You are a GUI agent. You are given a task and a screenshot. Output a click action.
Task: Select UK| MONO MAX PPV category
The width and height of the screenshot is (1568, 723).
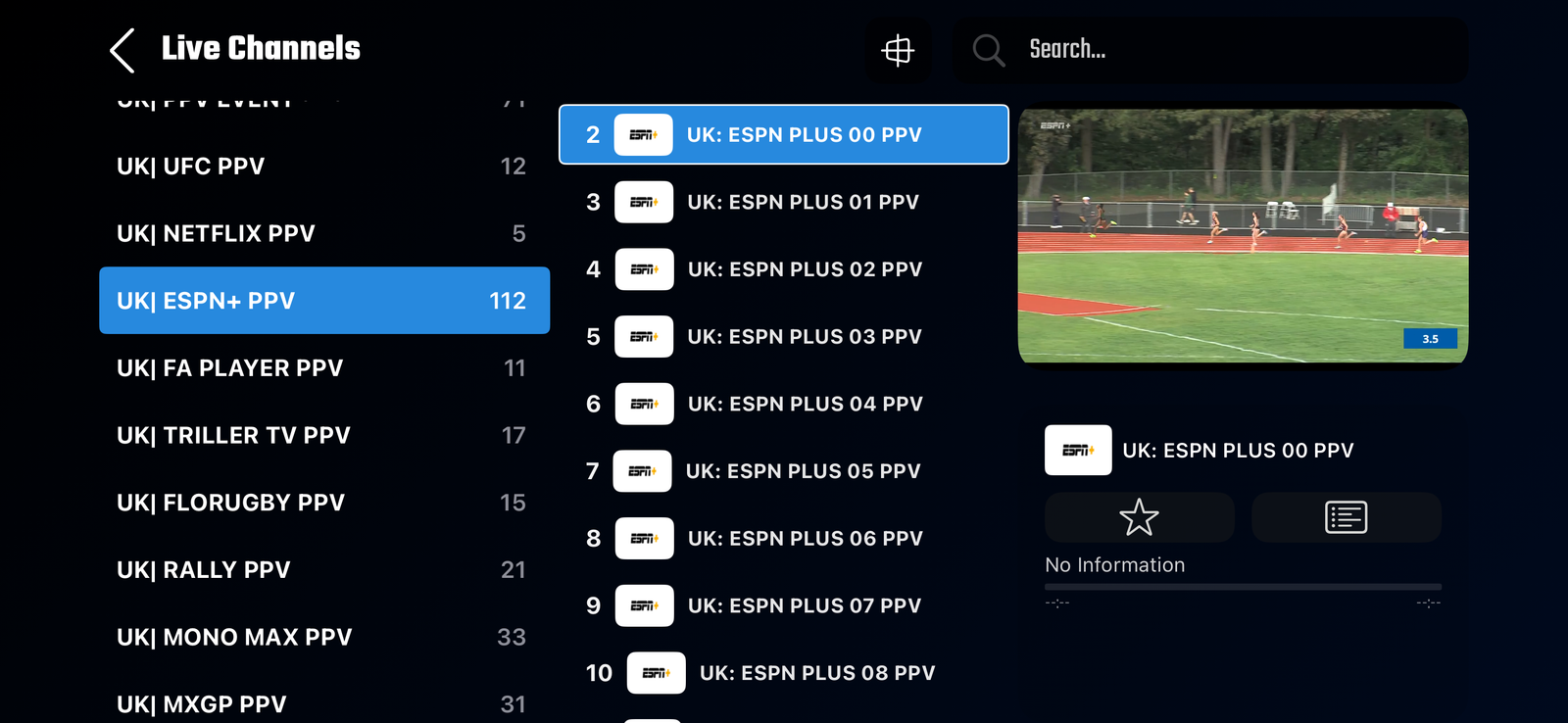[x=324, y=637]
